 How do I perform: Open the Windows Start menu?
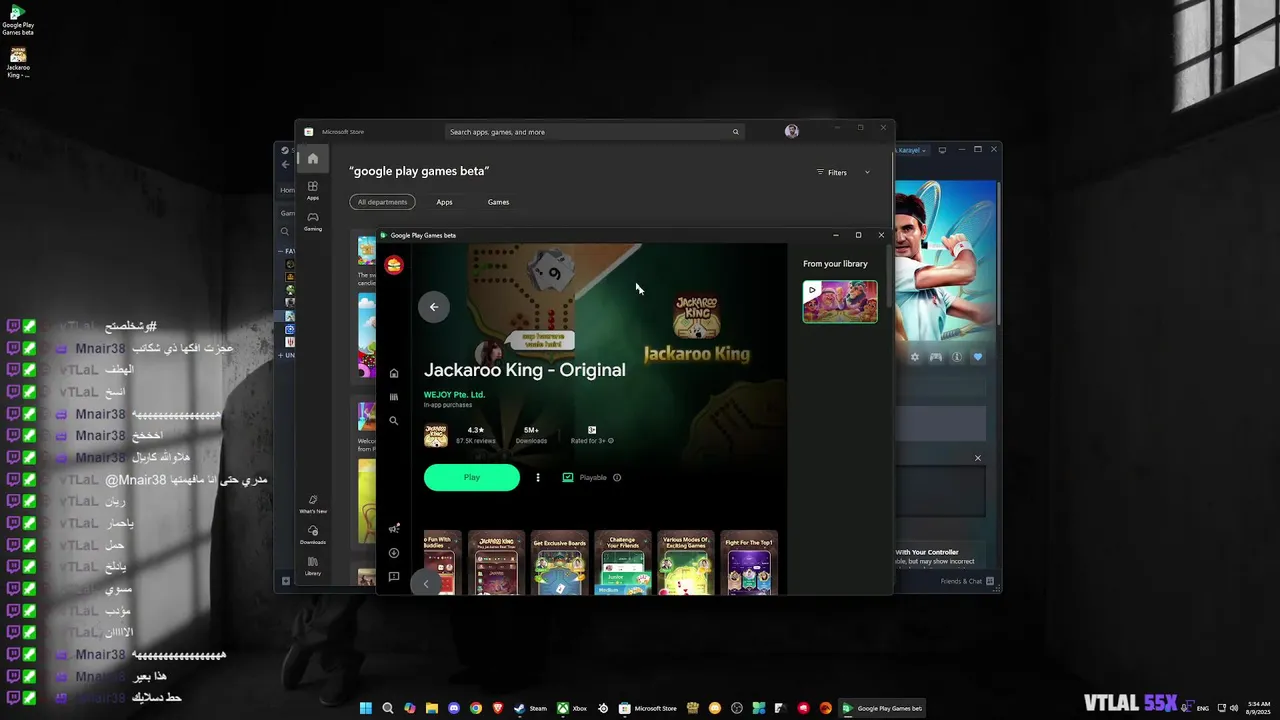coord(365,708)
